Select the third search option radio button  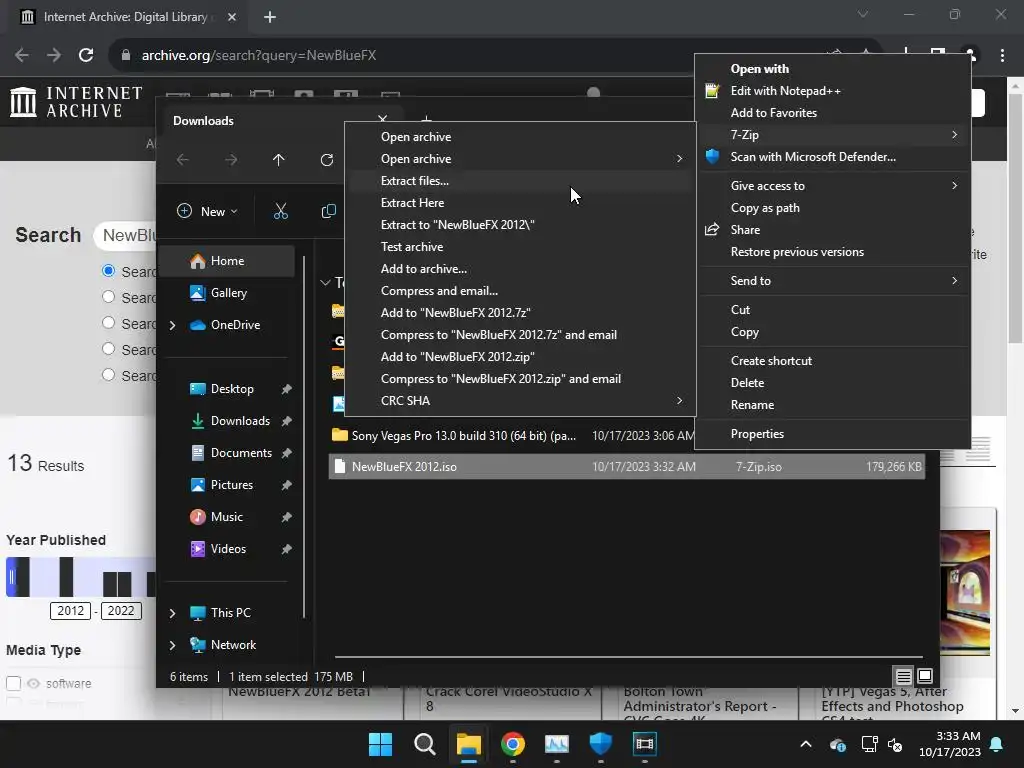[108, 323]
